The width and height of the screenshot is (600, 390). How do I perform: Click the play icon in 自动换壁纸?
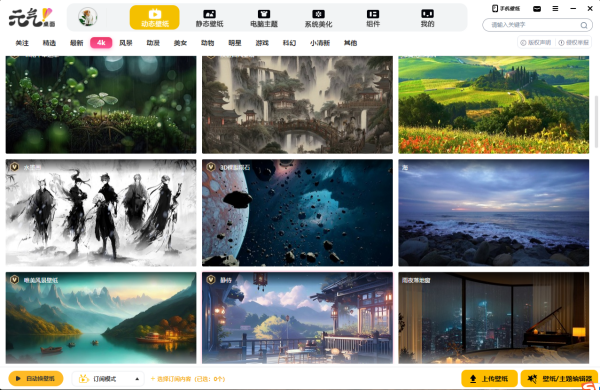18,379
